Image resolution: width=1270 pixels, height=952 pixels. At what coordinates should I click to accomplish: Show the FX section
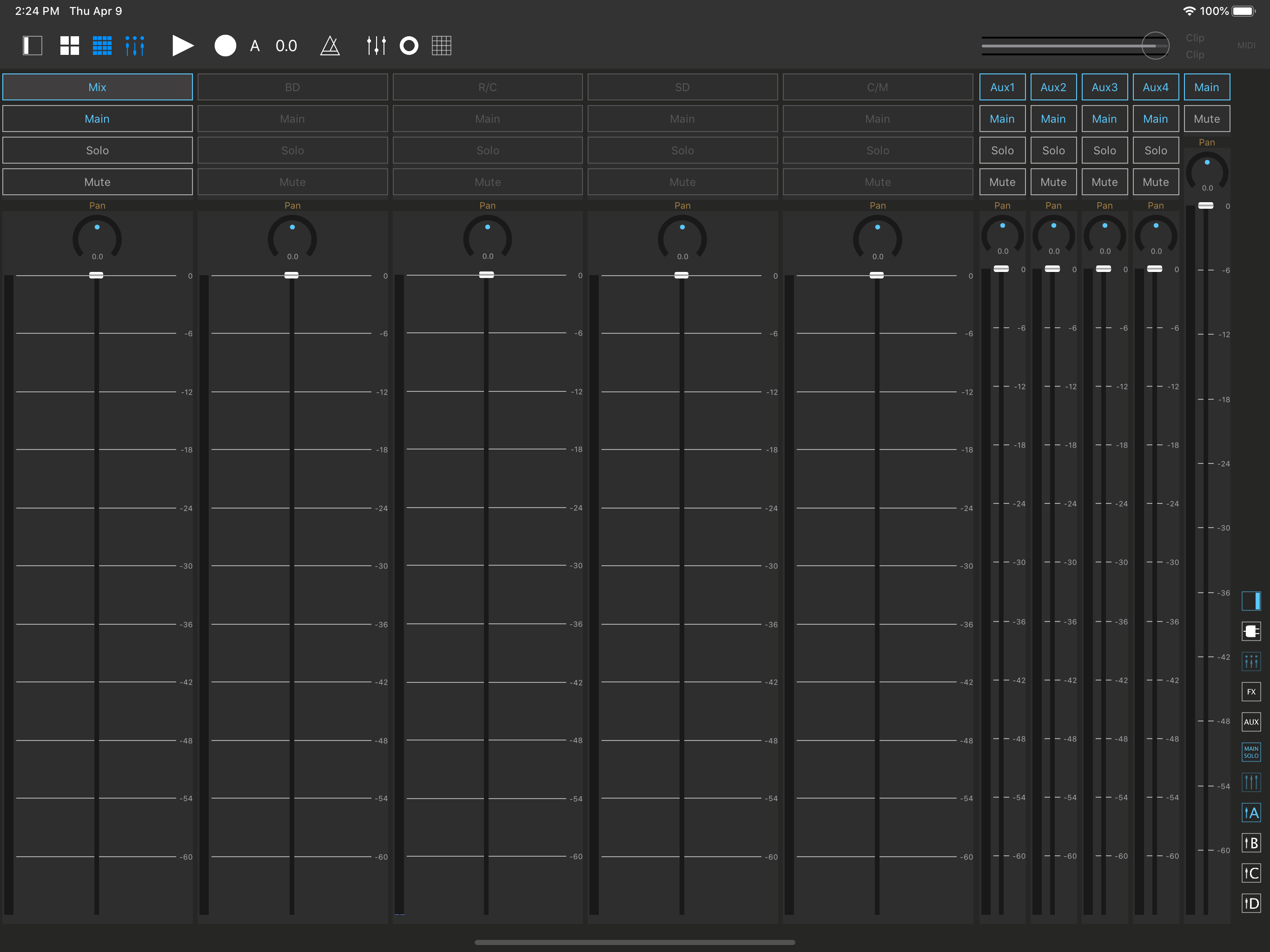1251,692
